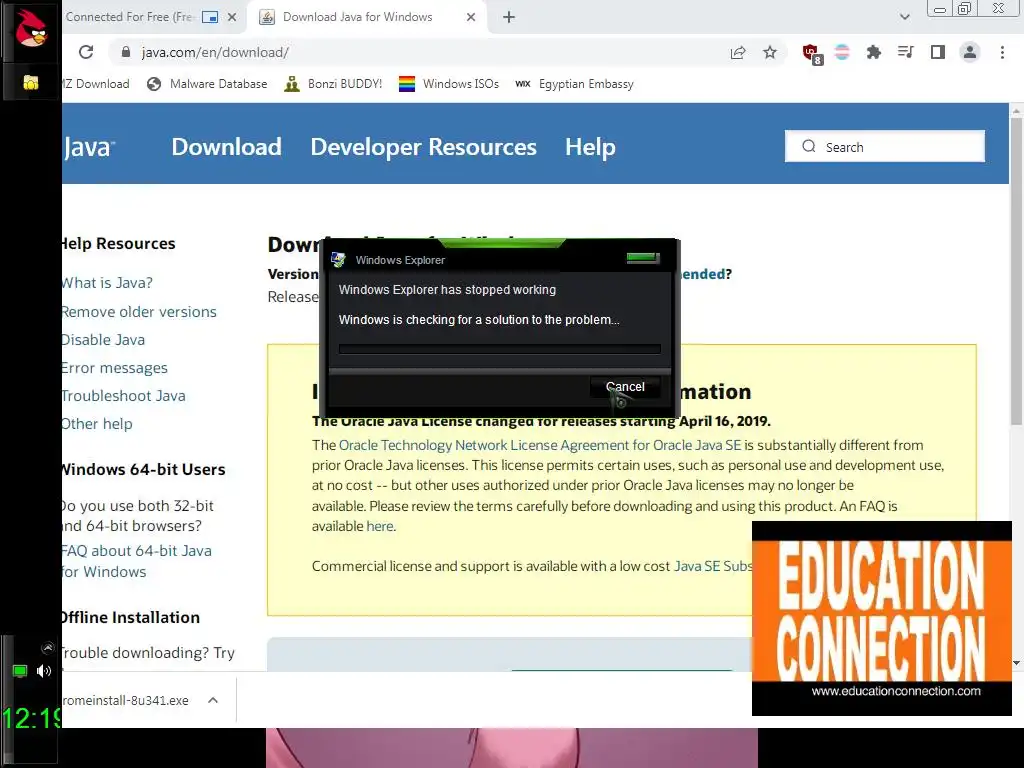
Task: Click the Education Connection advertisement
Action: pyautogui.click(x=882, y=618)
